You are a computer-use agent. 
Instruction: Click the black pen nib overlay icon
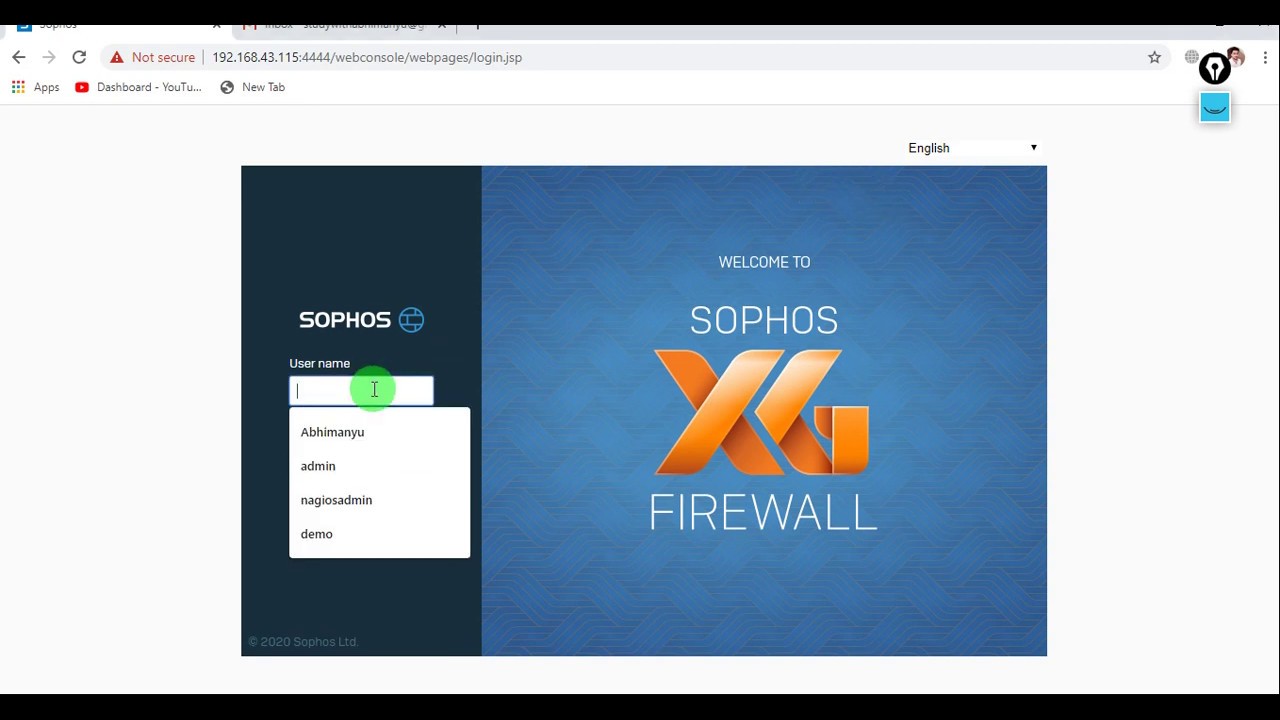[1215, 69]
